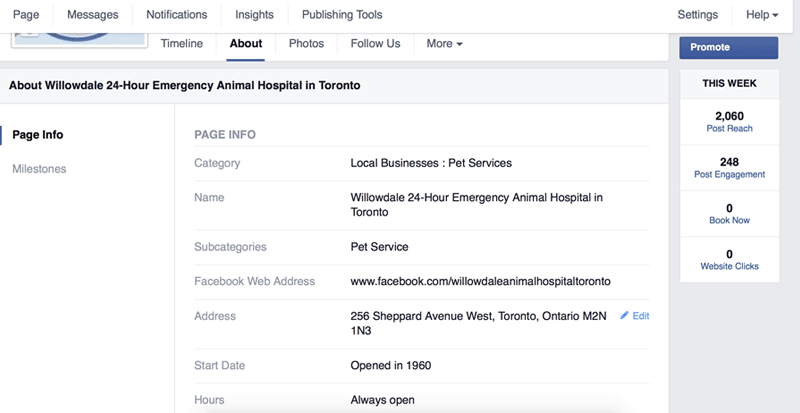This screenshot has width=800, height=413.
Task: Switch to the Timeline tab
Action: 182,44
